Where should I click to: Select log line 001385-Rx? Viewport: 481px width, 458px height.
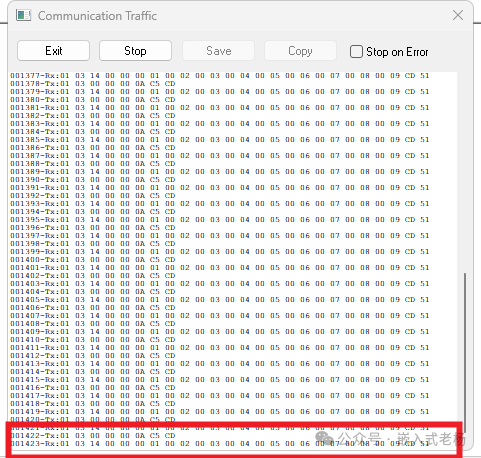point(220,140)
